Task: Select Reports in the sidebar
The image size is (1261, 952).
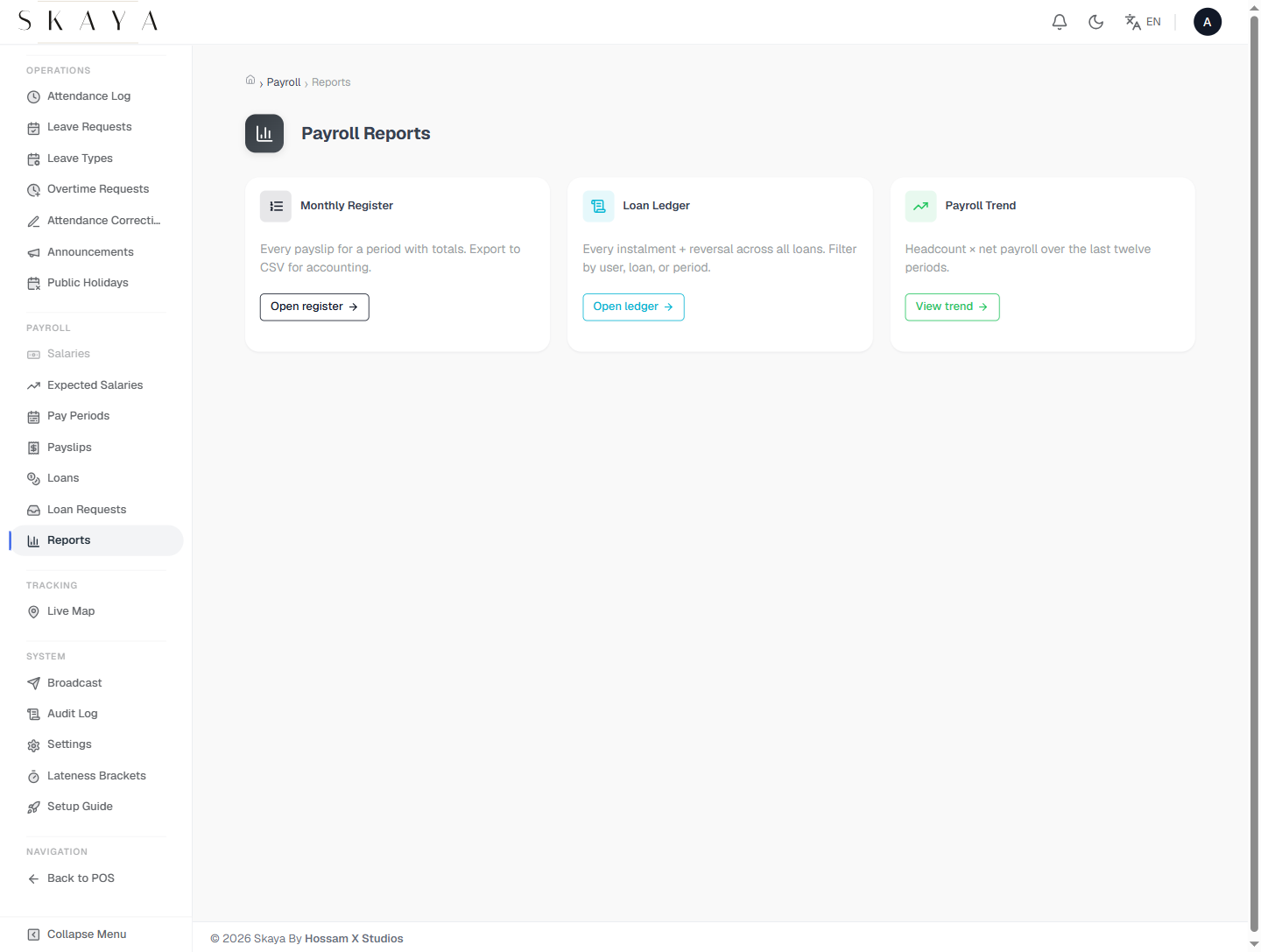Action: coord(96,540)
